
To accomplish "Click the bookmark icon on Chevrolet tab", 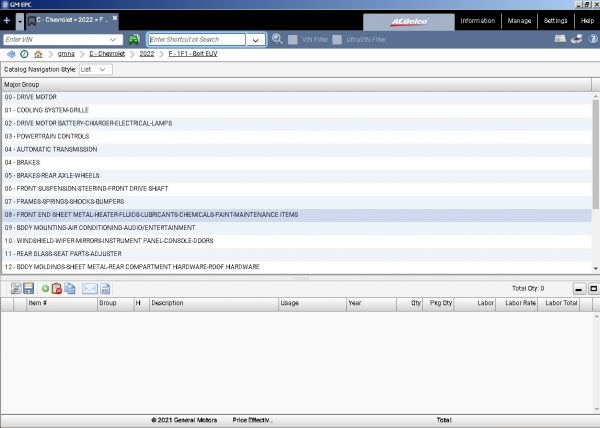I will pos(32,21).
